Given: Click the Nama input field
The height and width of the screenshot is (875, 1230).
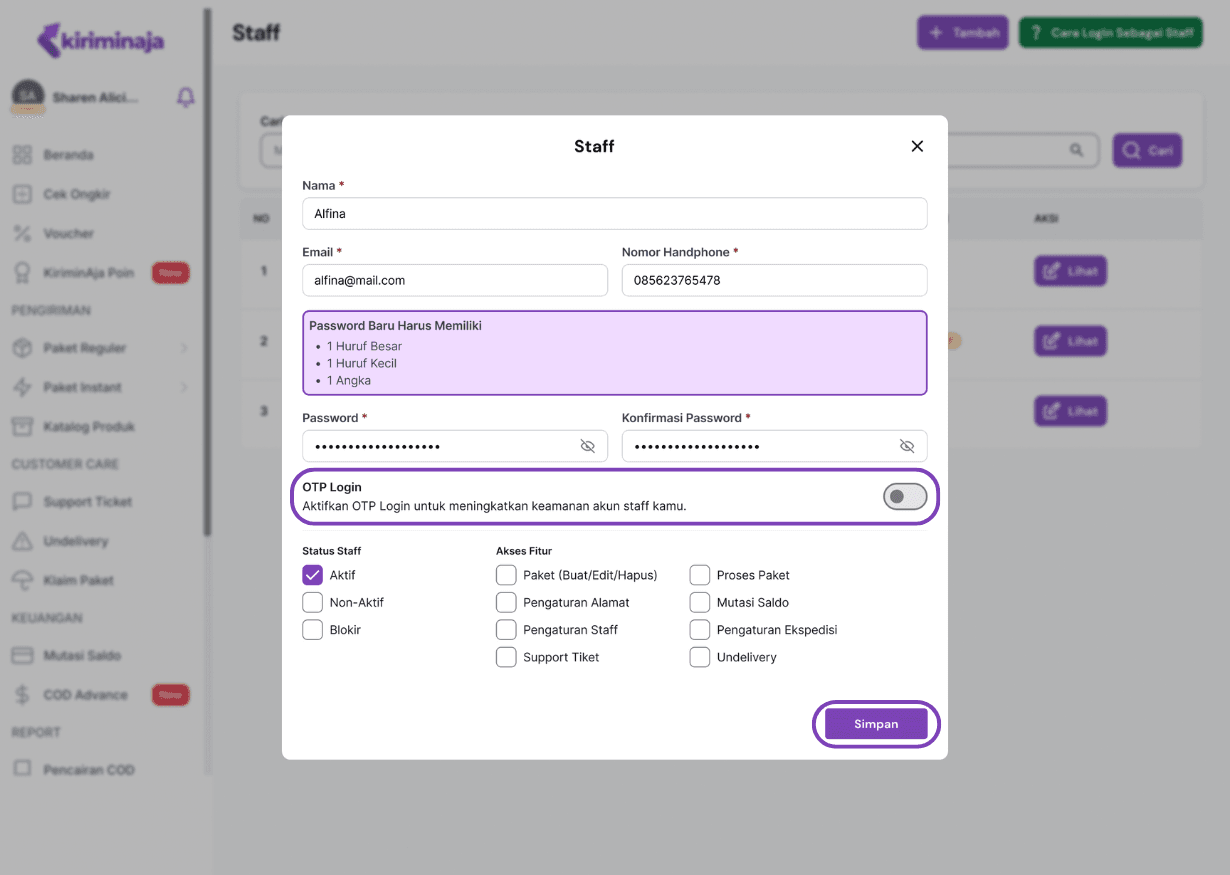Looking at the screenshot, I should click(x=614, y=213).
